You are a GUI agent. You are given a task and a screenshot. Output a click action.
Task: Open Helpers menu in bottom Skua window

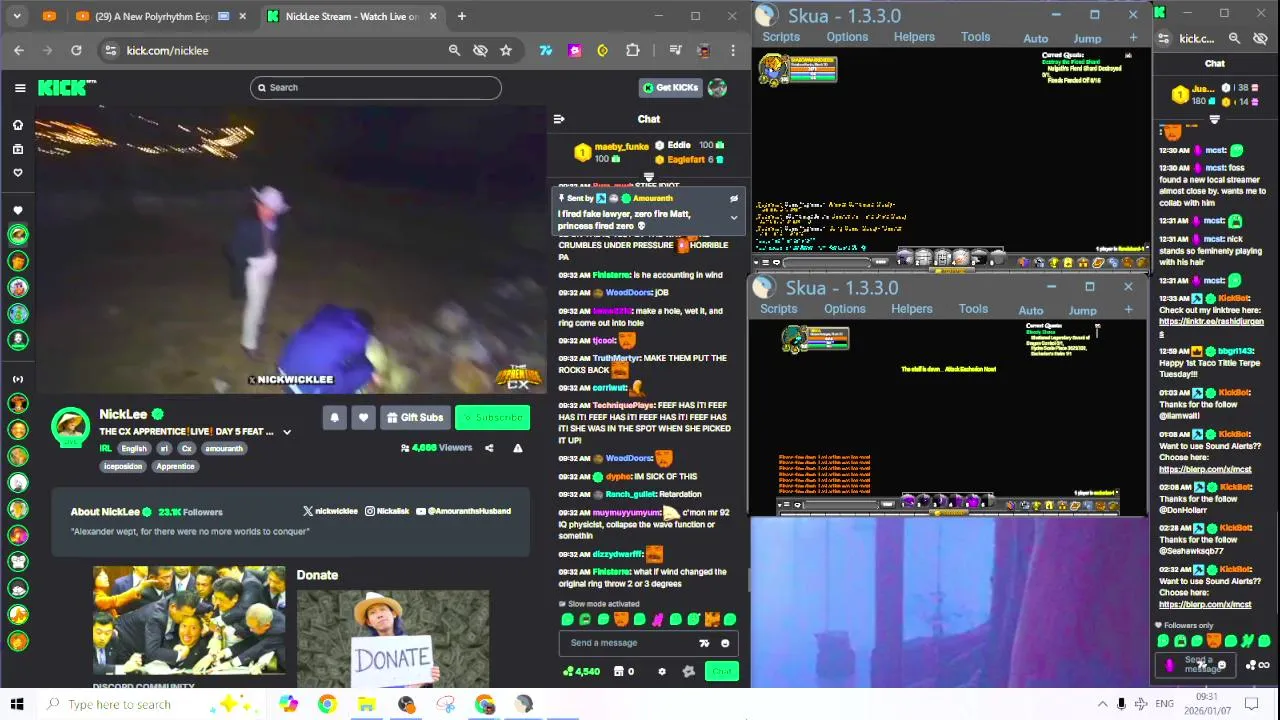912,309
